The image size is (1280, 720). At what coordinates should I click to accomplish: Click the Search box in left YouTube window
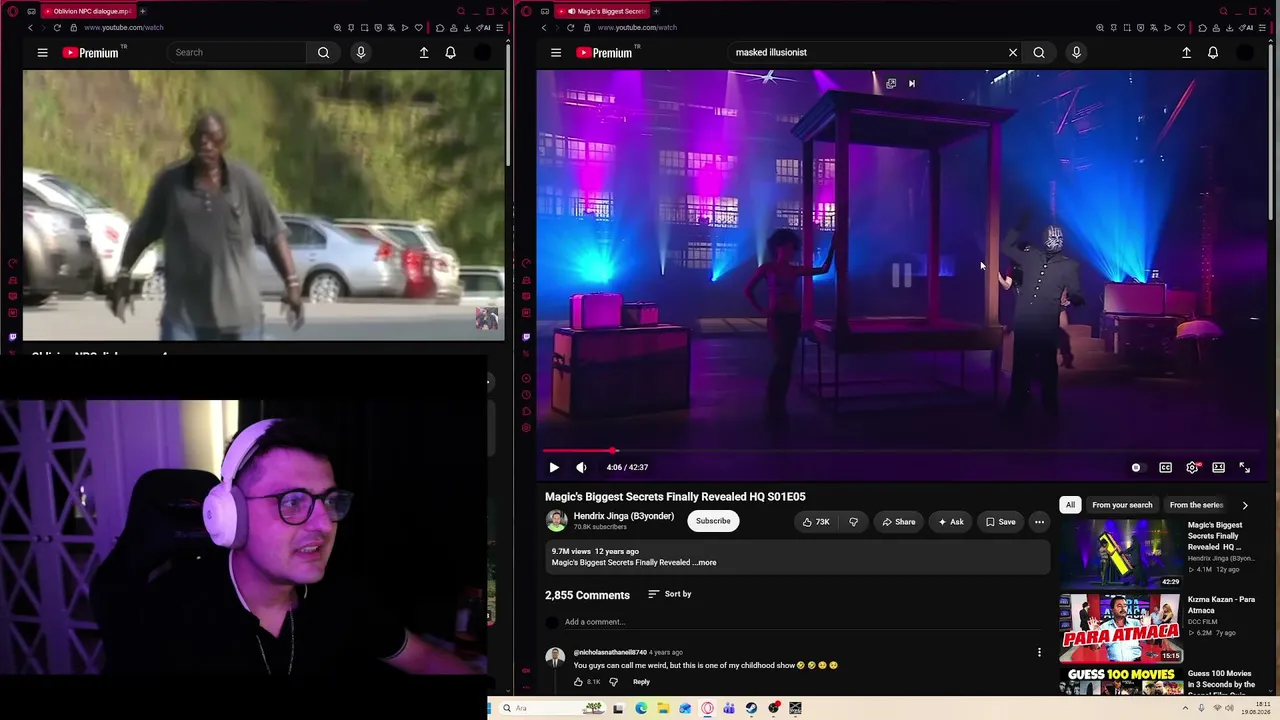click(x=239, y=52)
